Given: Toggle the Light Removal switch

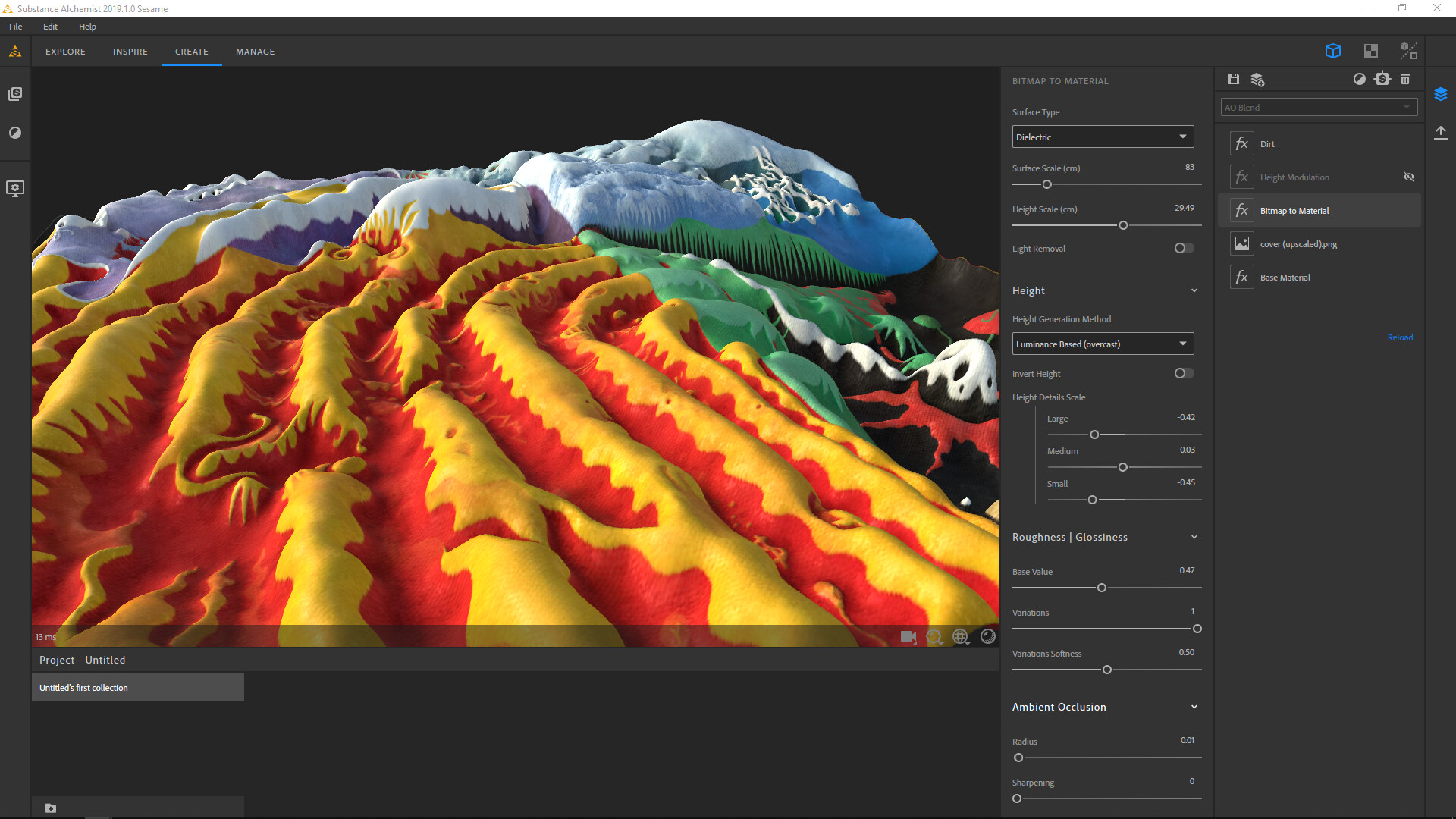Looking at the screenshot, I should 1184,248.
